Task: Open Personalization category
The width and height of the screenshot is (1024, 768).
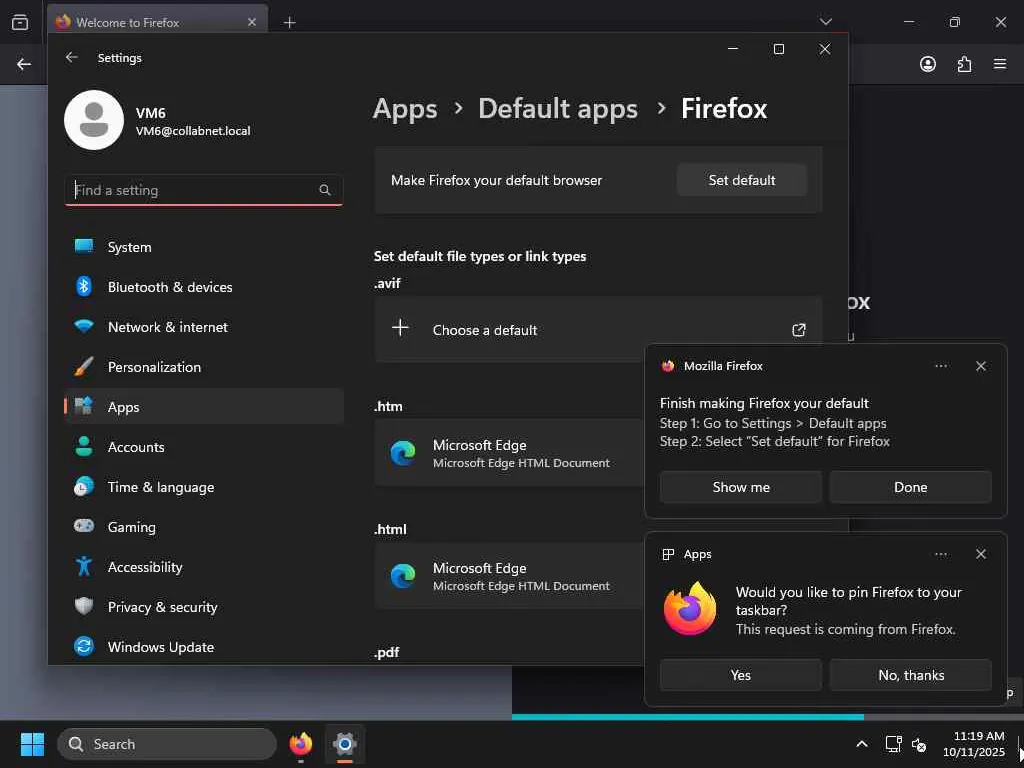Action: pos(204,367)
